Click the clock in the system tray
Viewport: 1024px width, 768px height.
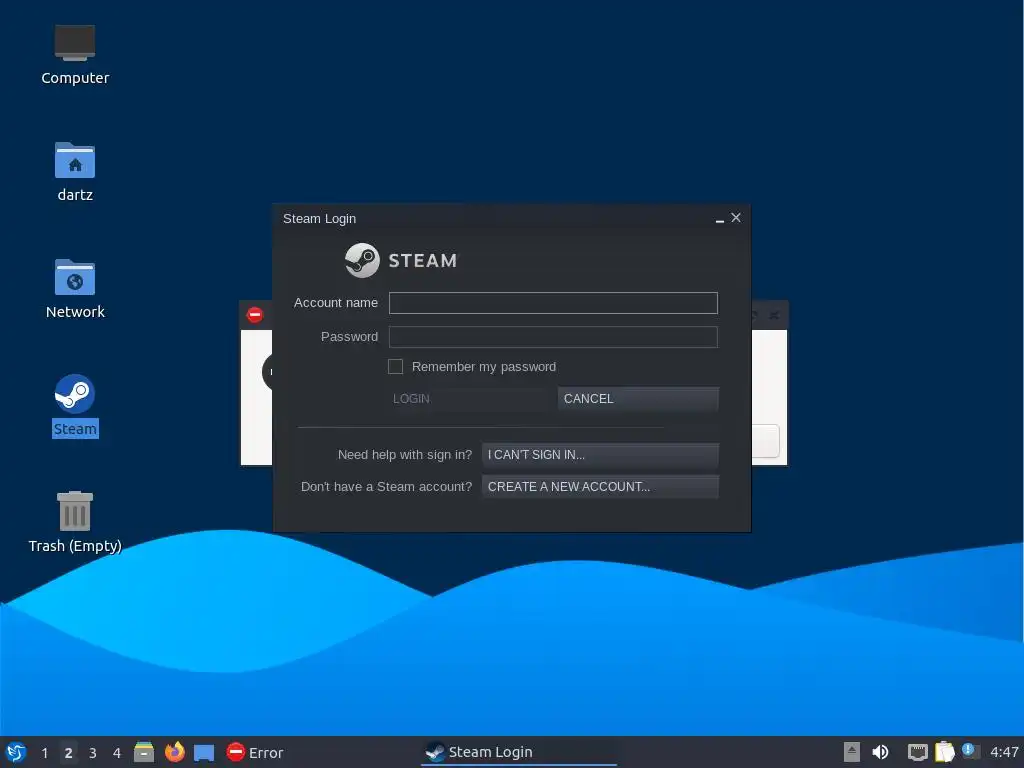[x=1004, y=752]
